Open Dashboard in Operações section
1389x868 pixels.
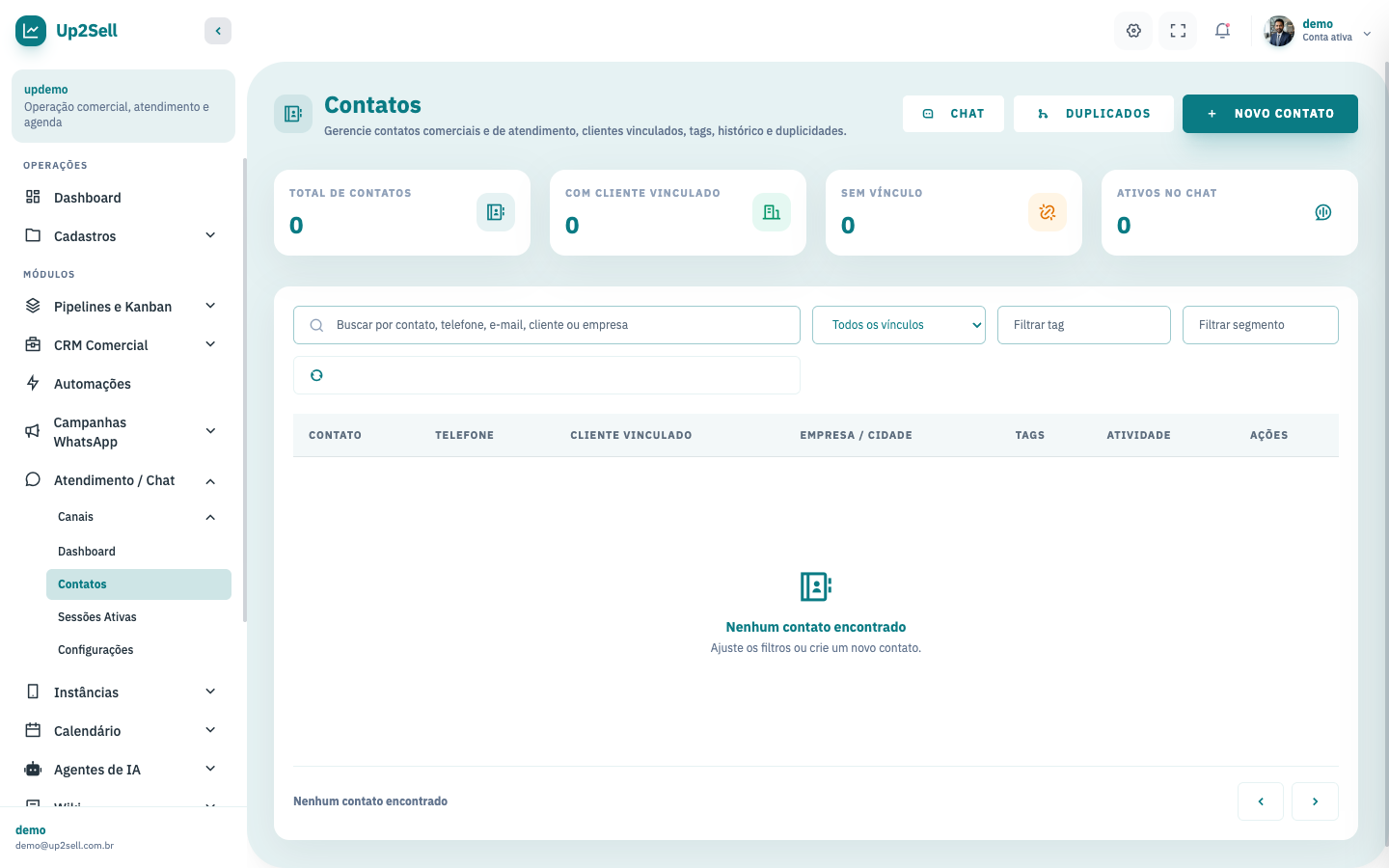pos(122,198)
